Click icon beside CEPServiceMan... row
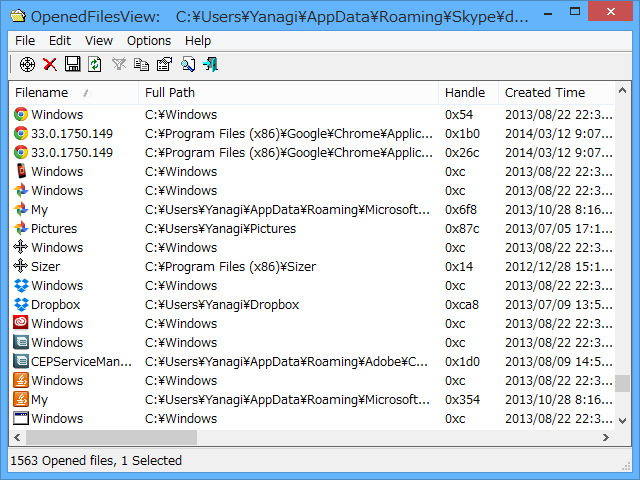640x480 pixels. [21, 361]
